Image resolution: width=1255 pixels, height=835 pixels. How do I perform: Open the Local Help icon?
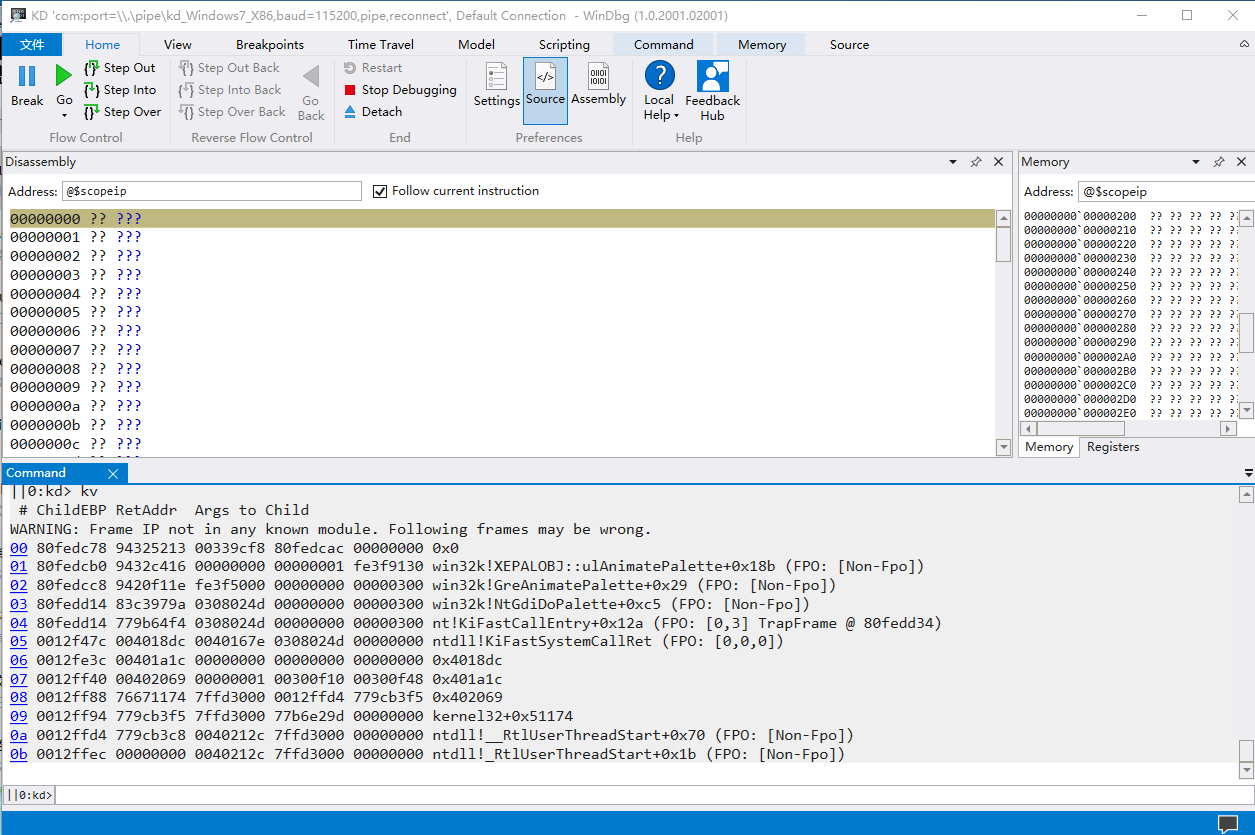pyautogui.click(x=660, y=76)
